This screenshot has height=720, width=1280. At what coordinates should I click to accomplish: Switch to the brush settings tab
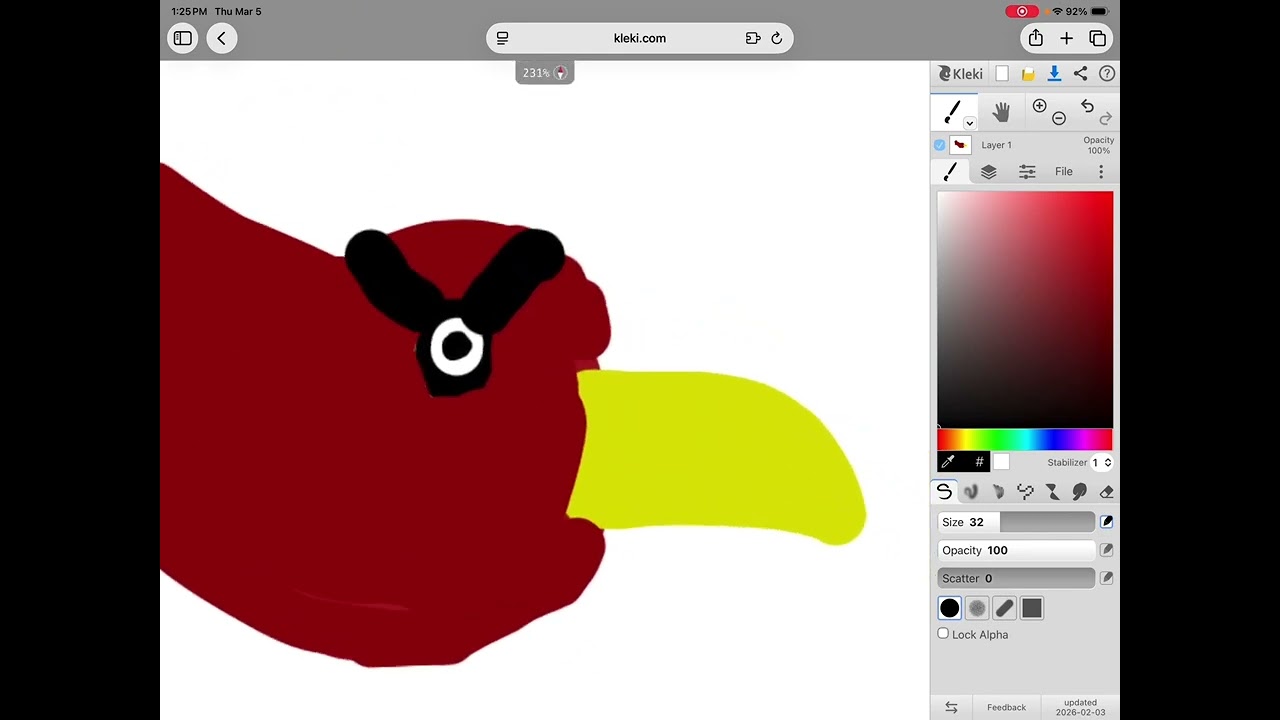950,172
